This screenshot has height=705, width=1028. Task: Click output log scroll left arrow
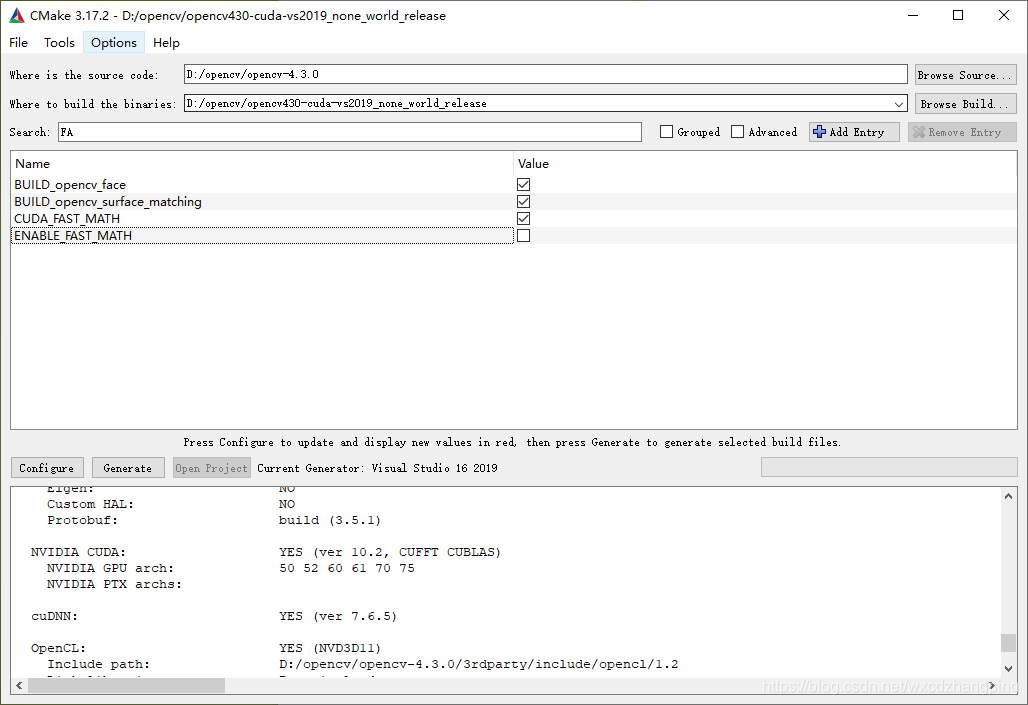(19, 685)
